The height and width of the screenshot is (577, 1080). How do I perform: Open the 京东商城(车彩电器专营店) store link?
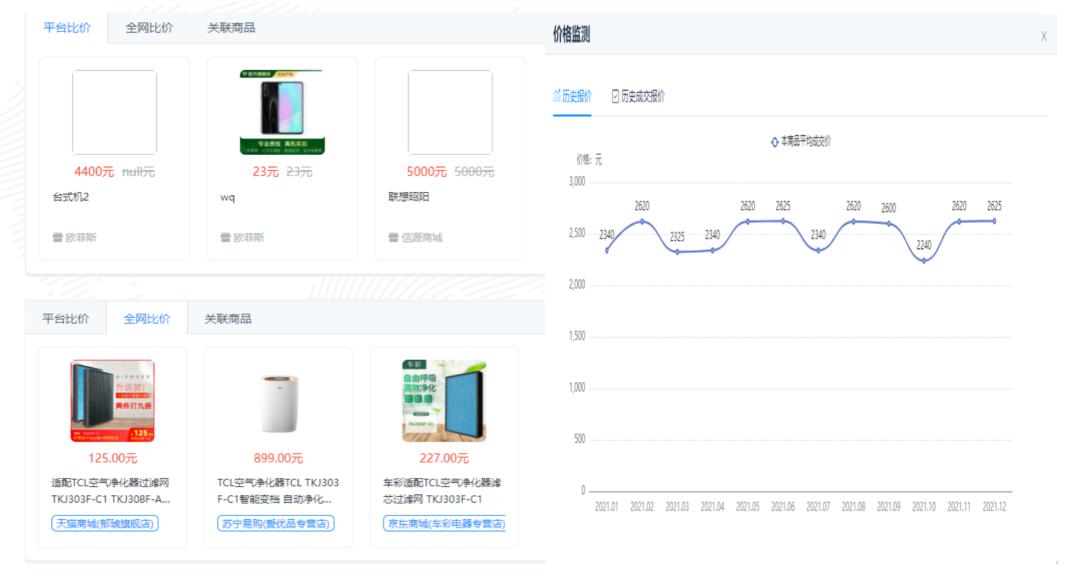click(x=444, y=524)
